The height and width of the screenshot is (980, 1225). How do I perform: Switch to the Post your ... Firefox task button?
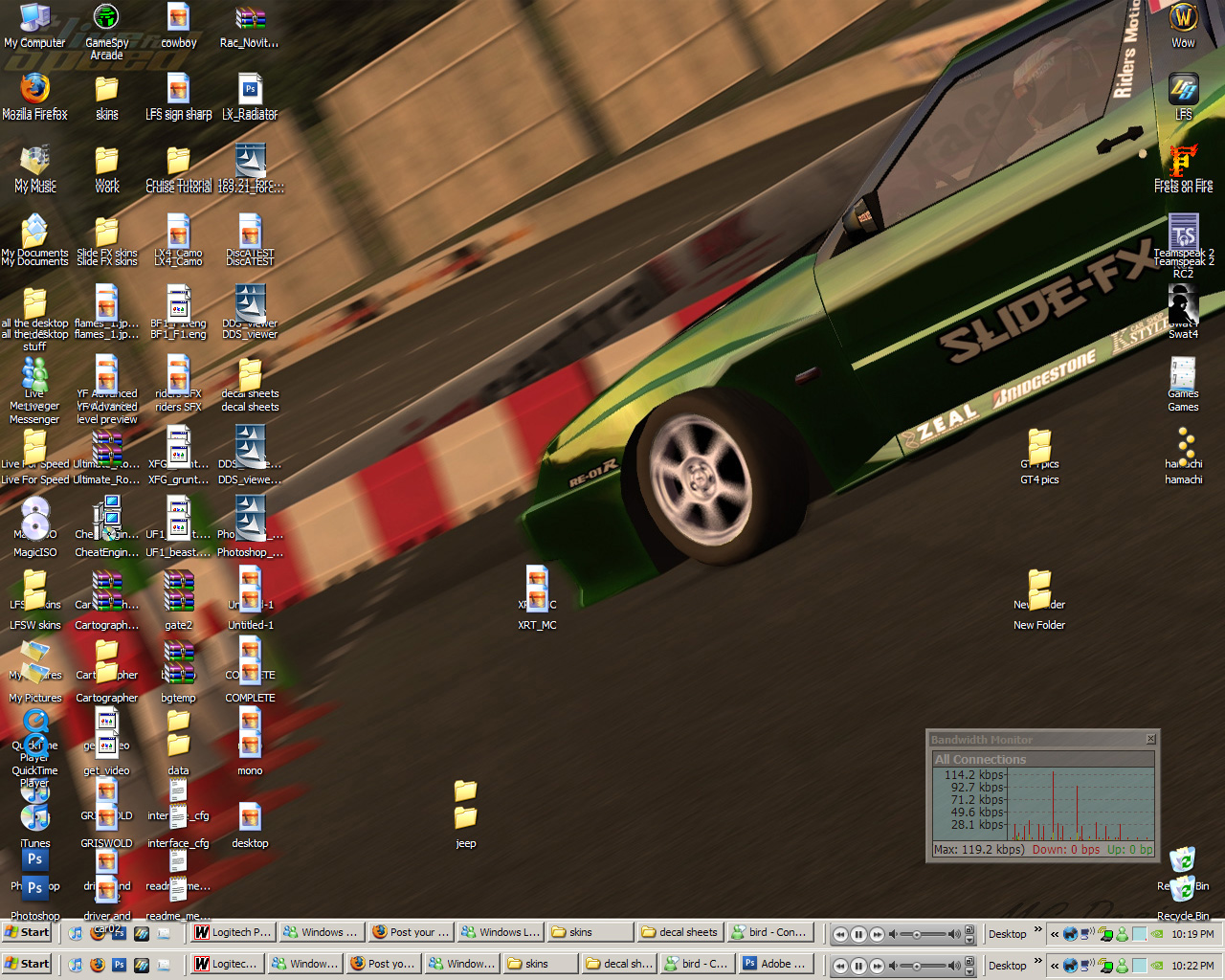pos(412,932)
